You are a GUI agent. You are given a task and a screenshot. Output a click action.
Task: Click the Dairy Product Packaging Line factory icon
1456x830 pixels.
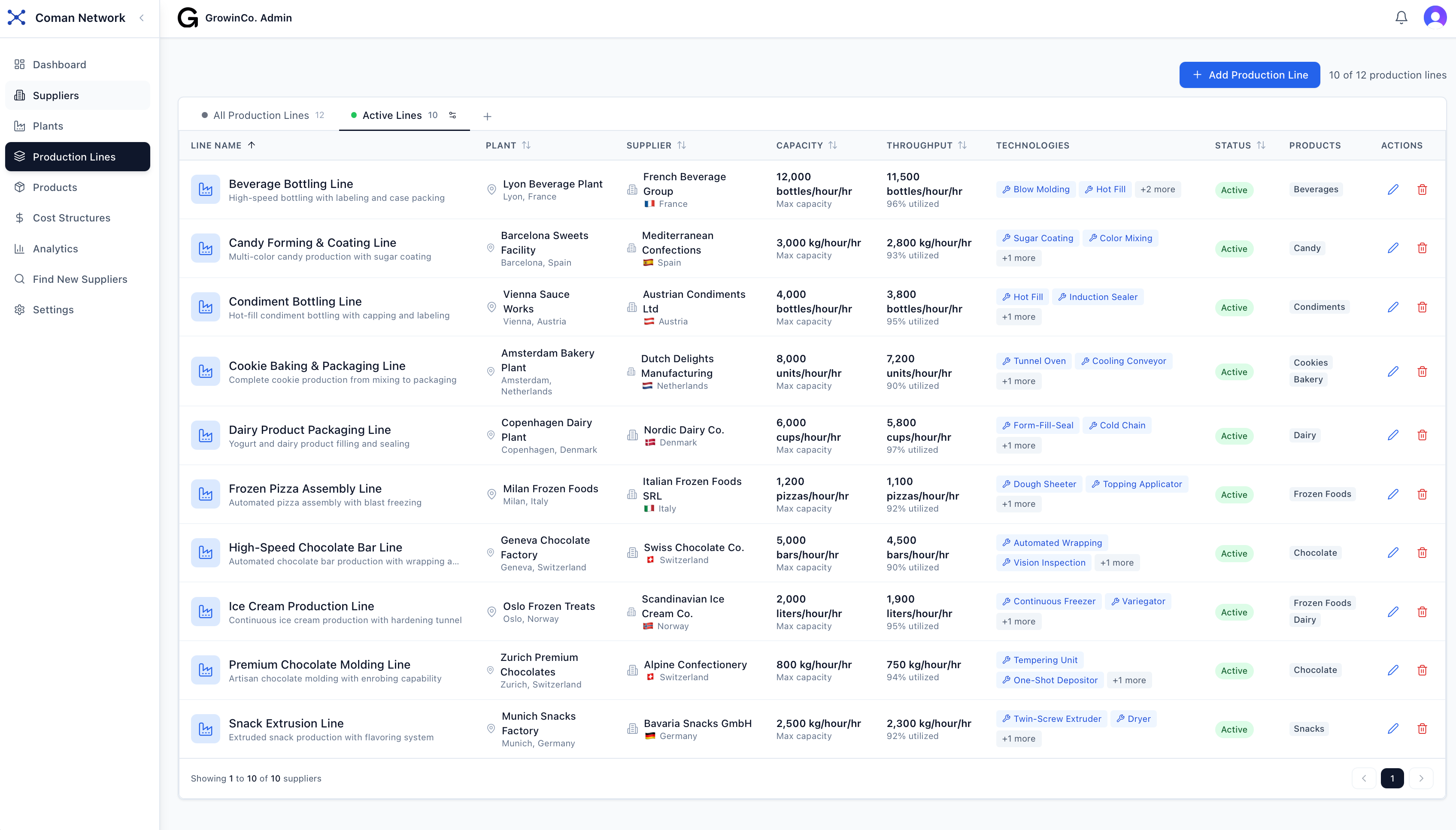(x=205, y=436)
